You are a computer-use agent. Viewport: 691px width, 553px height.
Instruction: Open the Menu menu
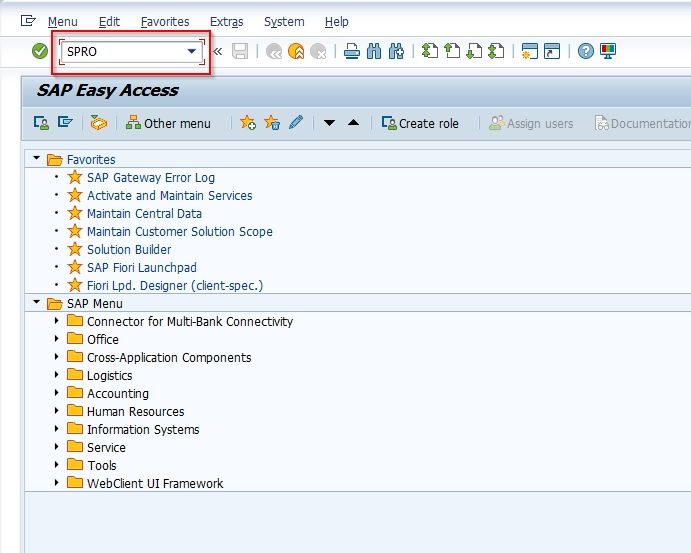click(x=63, y=22)
